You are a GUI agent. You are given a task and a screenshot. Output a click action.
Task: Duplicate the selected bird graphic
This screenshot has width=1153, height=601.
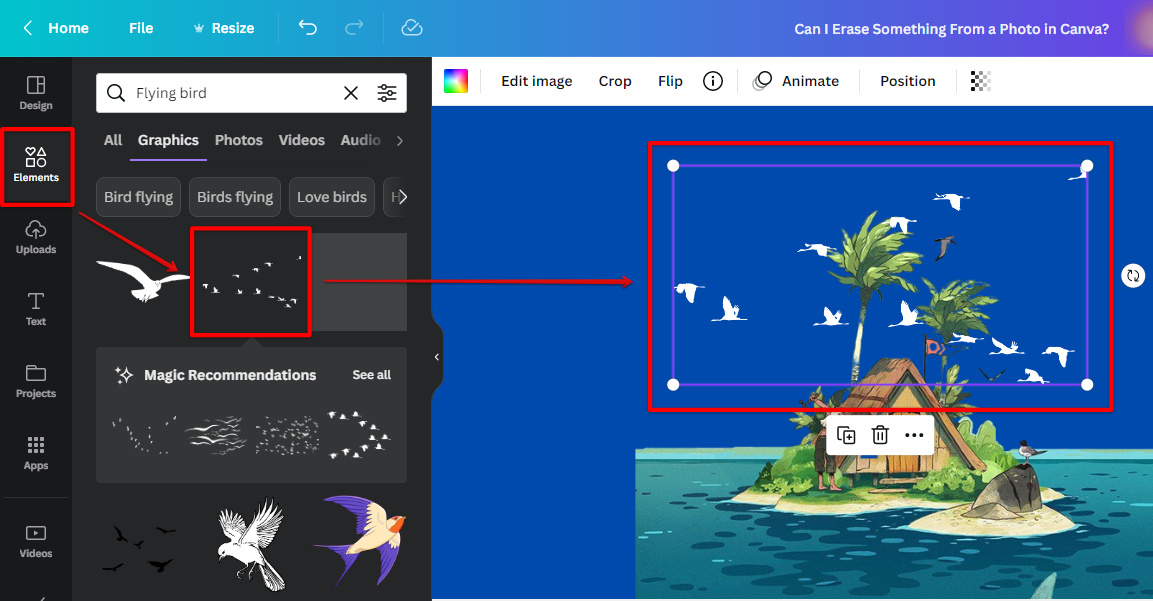[846, 435]
